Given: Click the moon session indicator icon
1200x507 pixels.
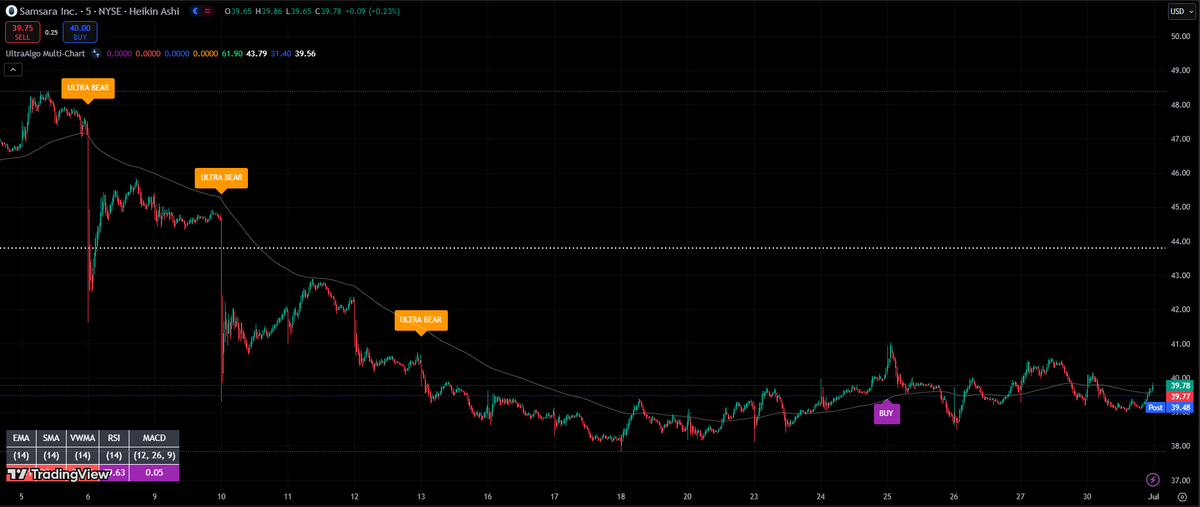Looking at the screenshot, I should [x=198, y=11].
